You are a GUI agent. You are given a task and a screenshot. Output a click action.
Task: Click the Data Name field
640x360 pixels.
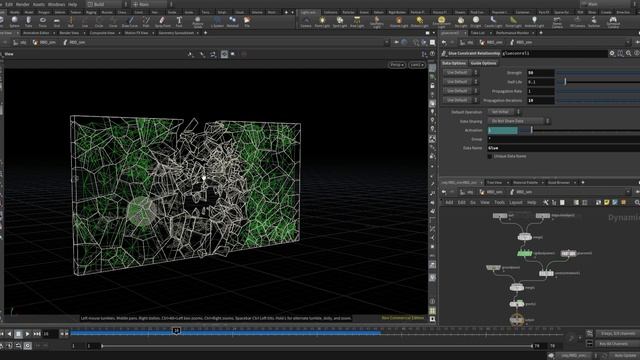(x=564, y=148)
